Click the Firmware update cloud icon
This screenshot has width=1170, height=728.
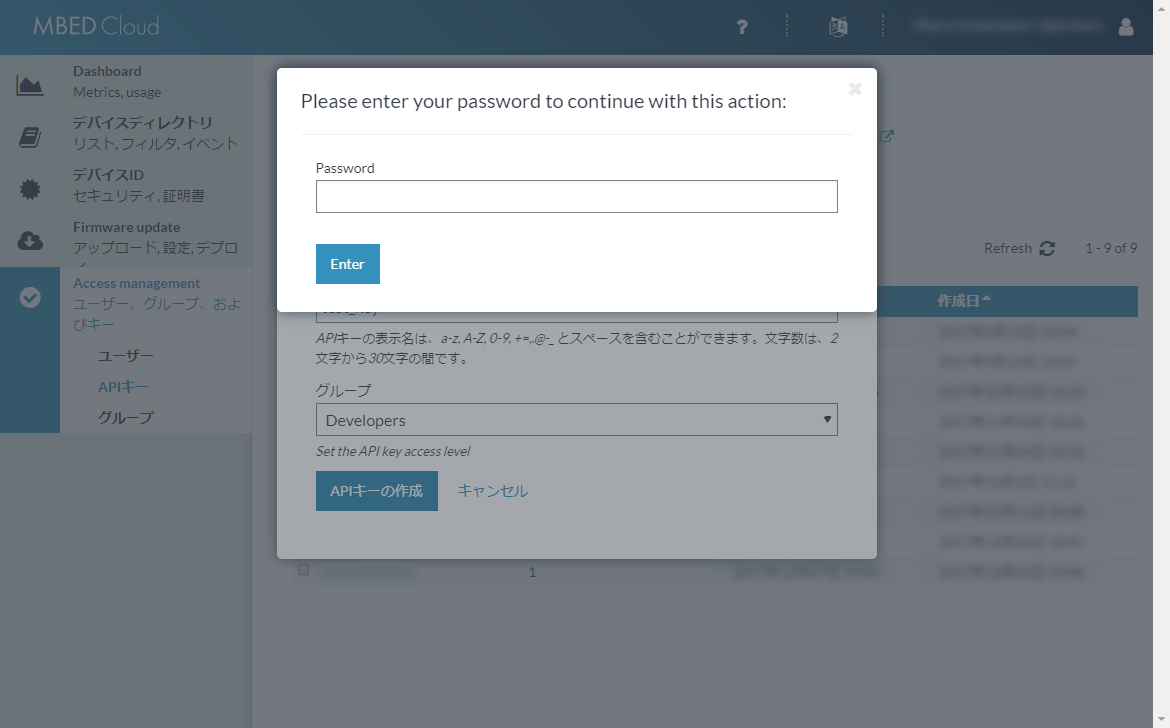[x=30, y=241]
